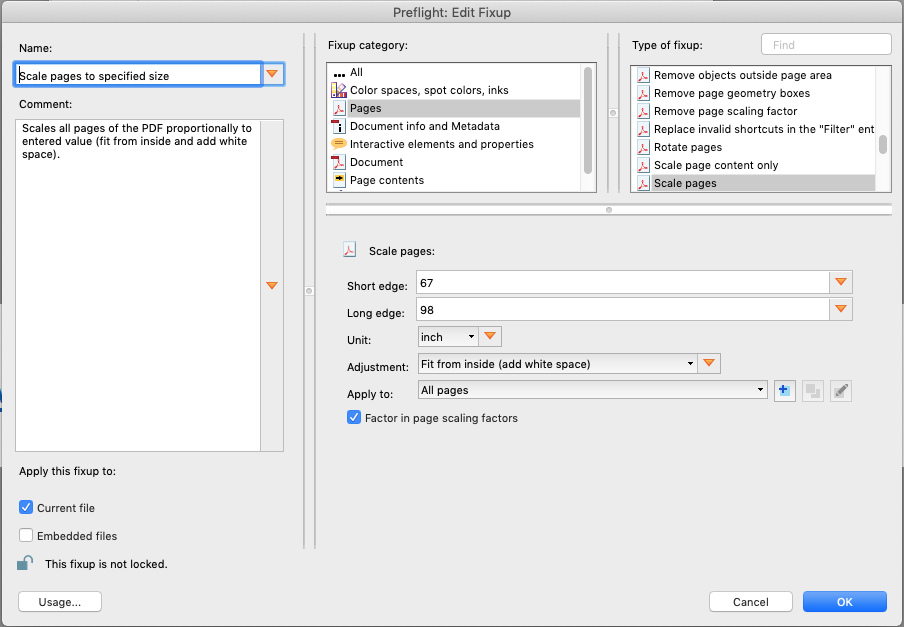Click the add new filter plus icon
The image size is (904, 627).
[x=785, y=390]
